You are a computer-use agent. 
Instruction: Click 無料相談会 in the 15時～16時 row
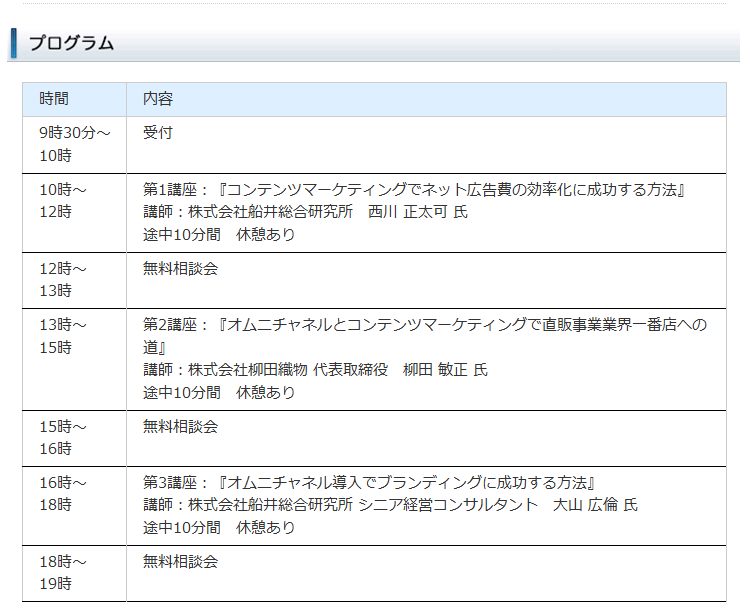pos(180,426)
